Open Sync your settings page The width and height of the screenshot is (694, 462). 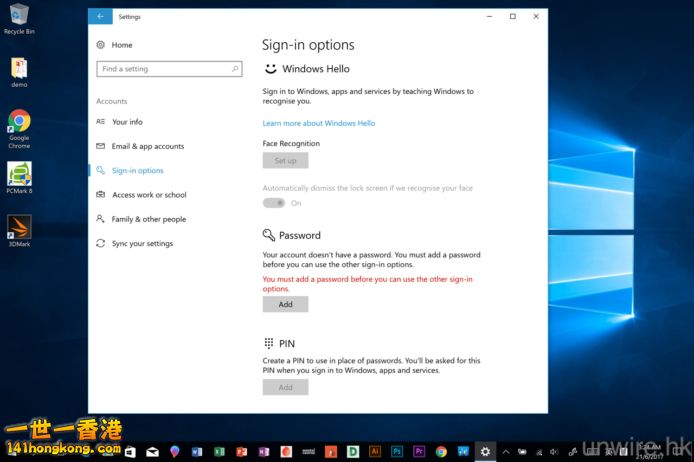point(142,243)
